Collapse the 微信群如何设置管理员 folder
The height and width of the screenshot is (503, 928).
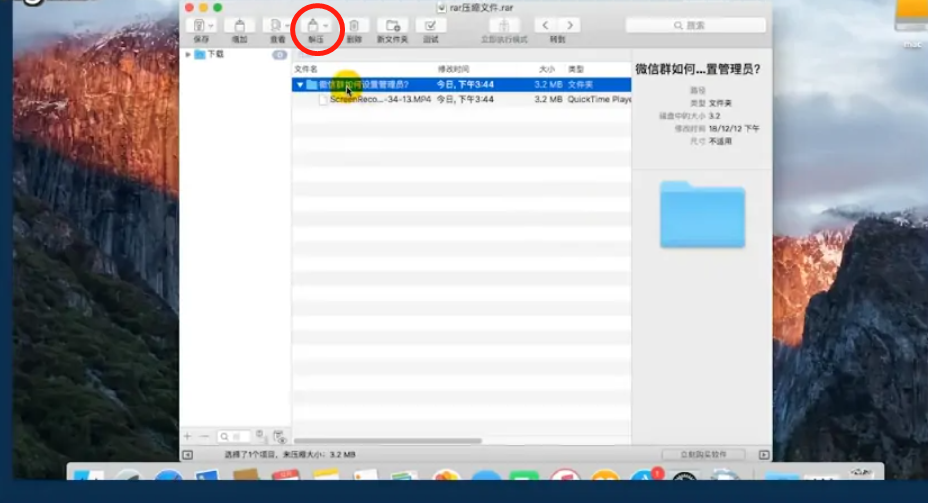pos(299,85)
